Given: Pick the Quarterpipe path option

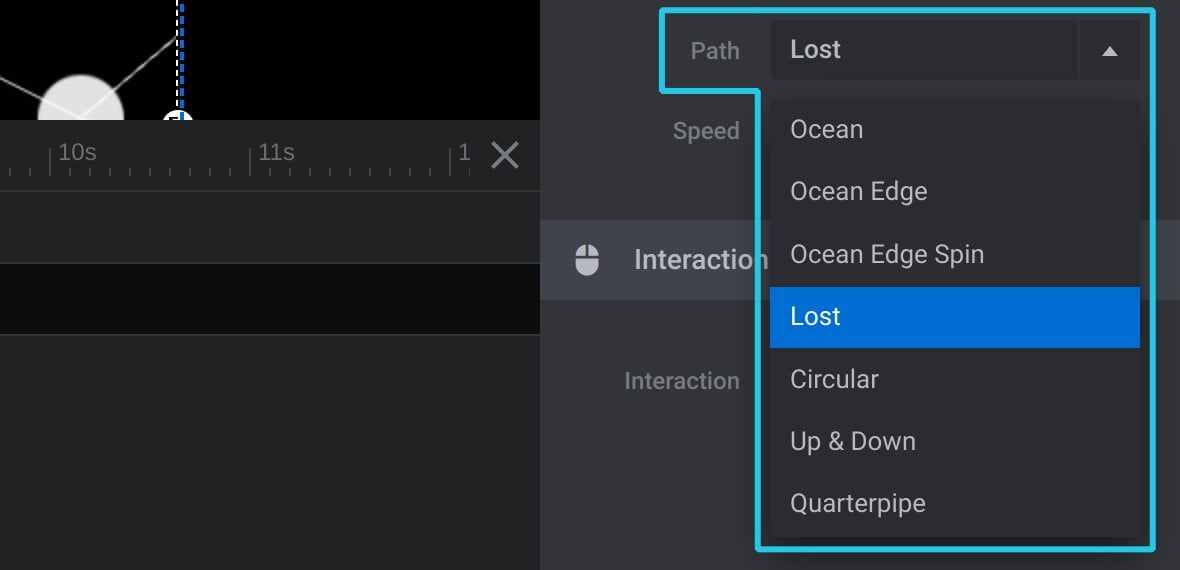Looking at the screenshot, I should 954,503.
